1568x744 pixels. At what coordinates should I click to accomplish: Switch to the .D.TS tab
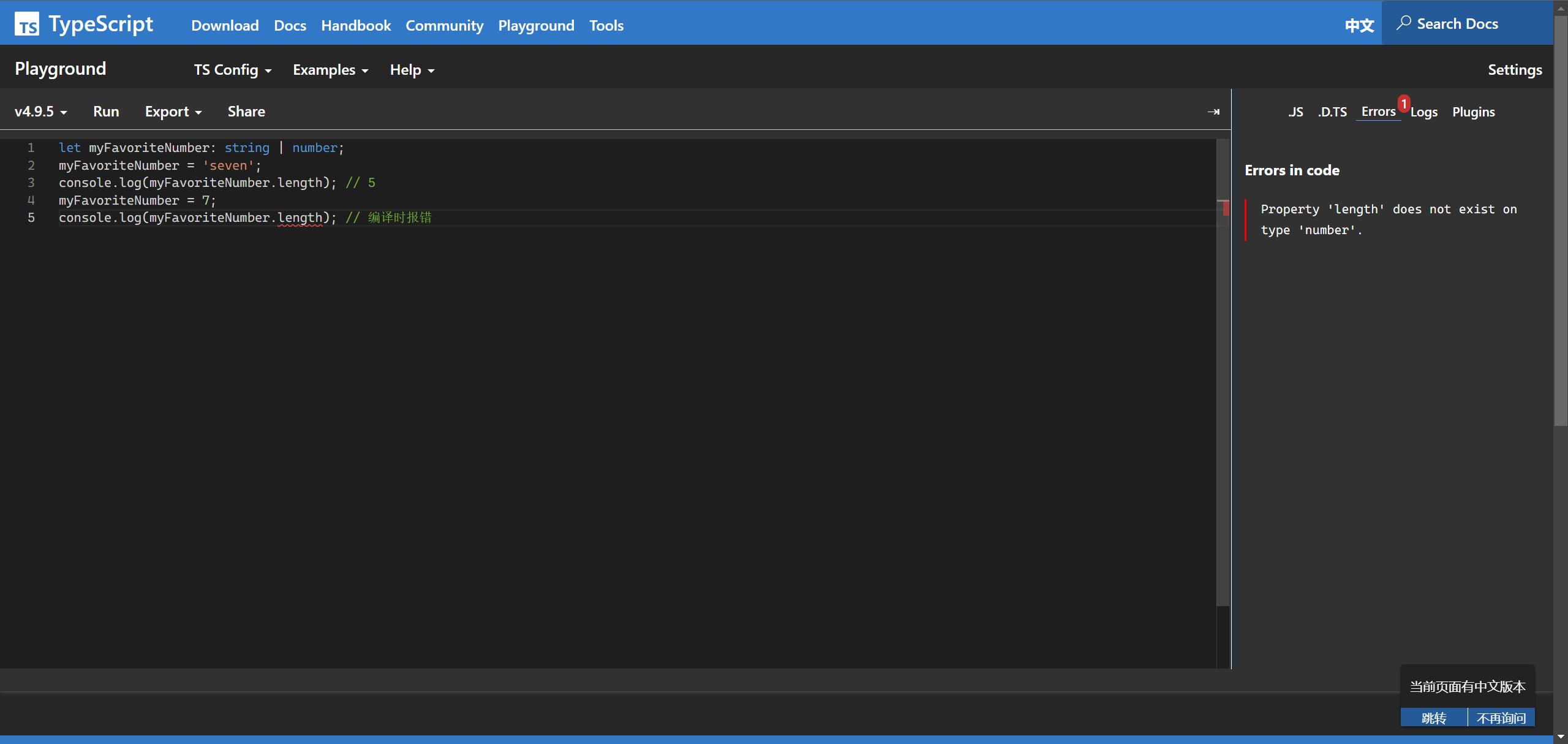(1332, 112)
